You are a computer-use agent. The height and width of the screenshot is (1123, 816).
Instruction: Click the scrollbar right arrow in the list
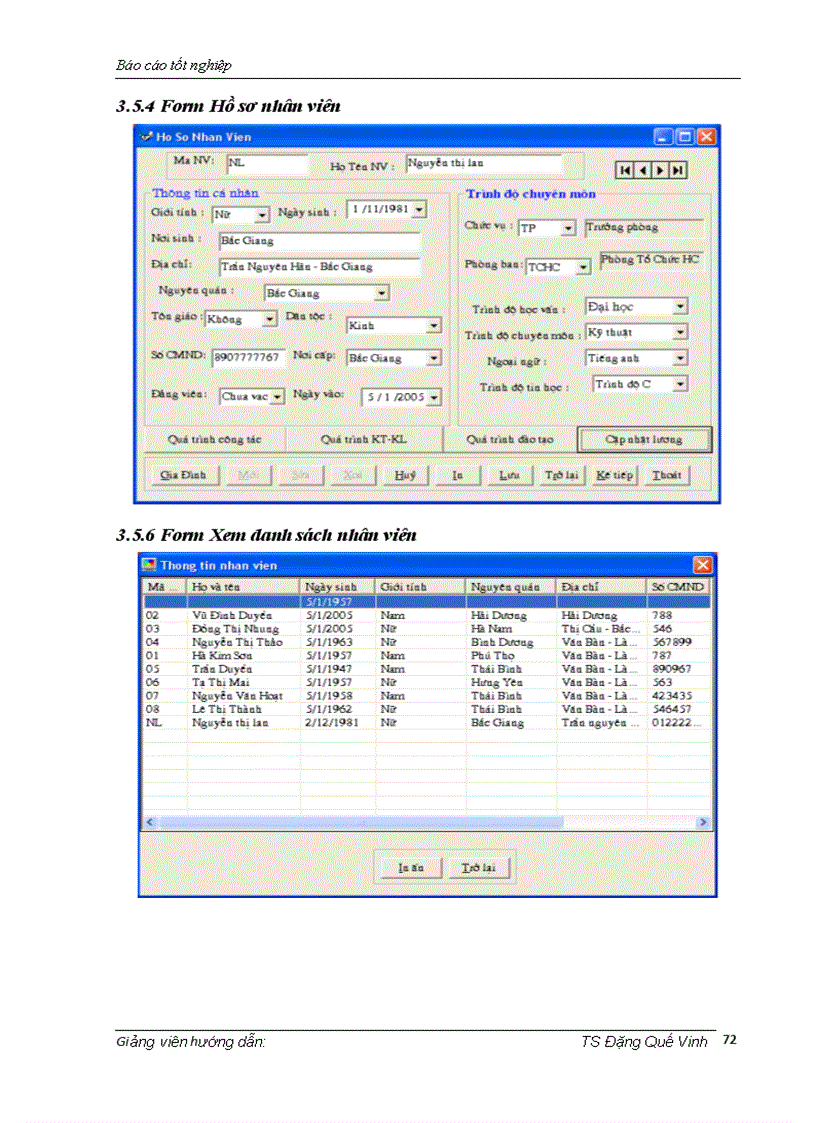(703, 821)
